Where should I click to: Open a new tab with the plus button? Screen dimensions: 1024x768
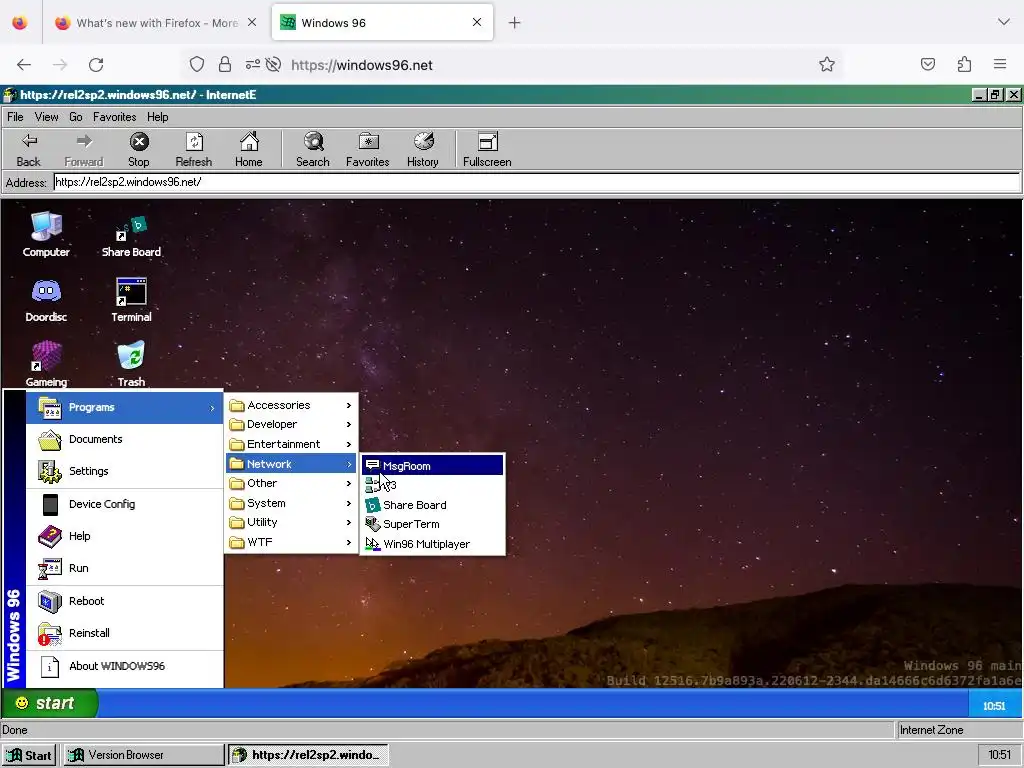pyautogui.click(x=515, y=23)
